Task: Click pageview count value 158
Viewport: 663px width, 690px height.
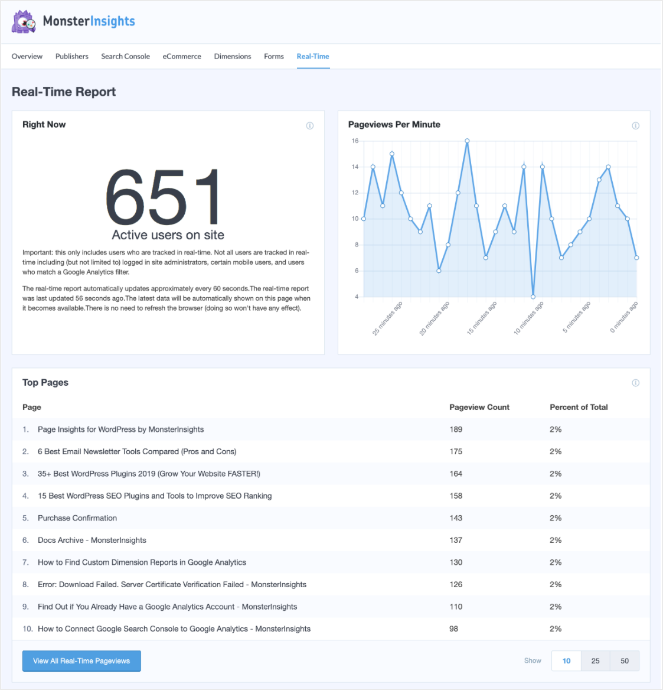Action: coord(456,496)
